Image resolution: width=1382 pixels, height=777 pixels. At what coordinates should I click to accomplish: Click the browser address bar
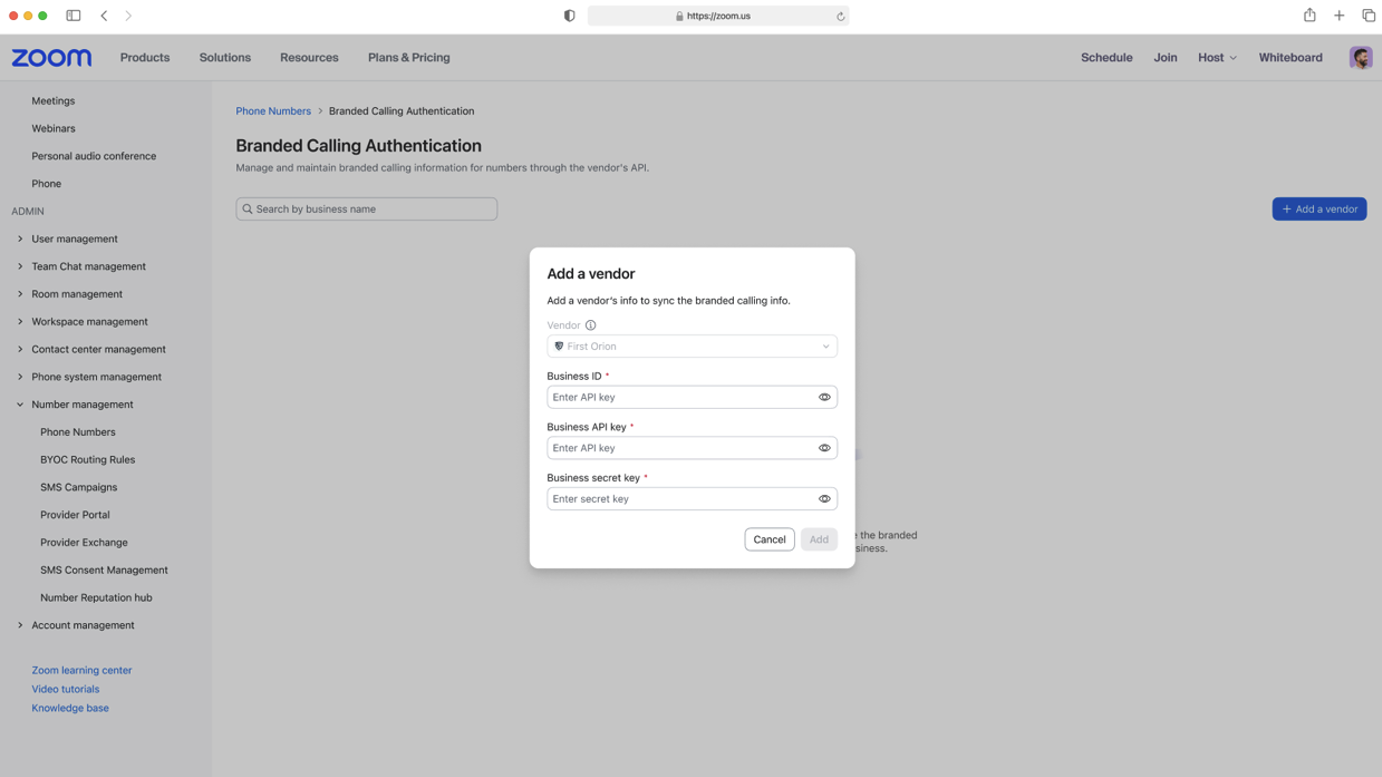(718, 16)
